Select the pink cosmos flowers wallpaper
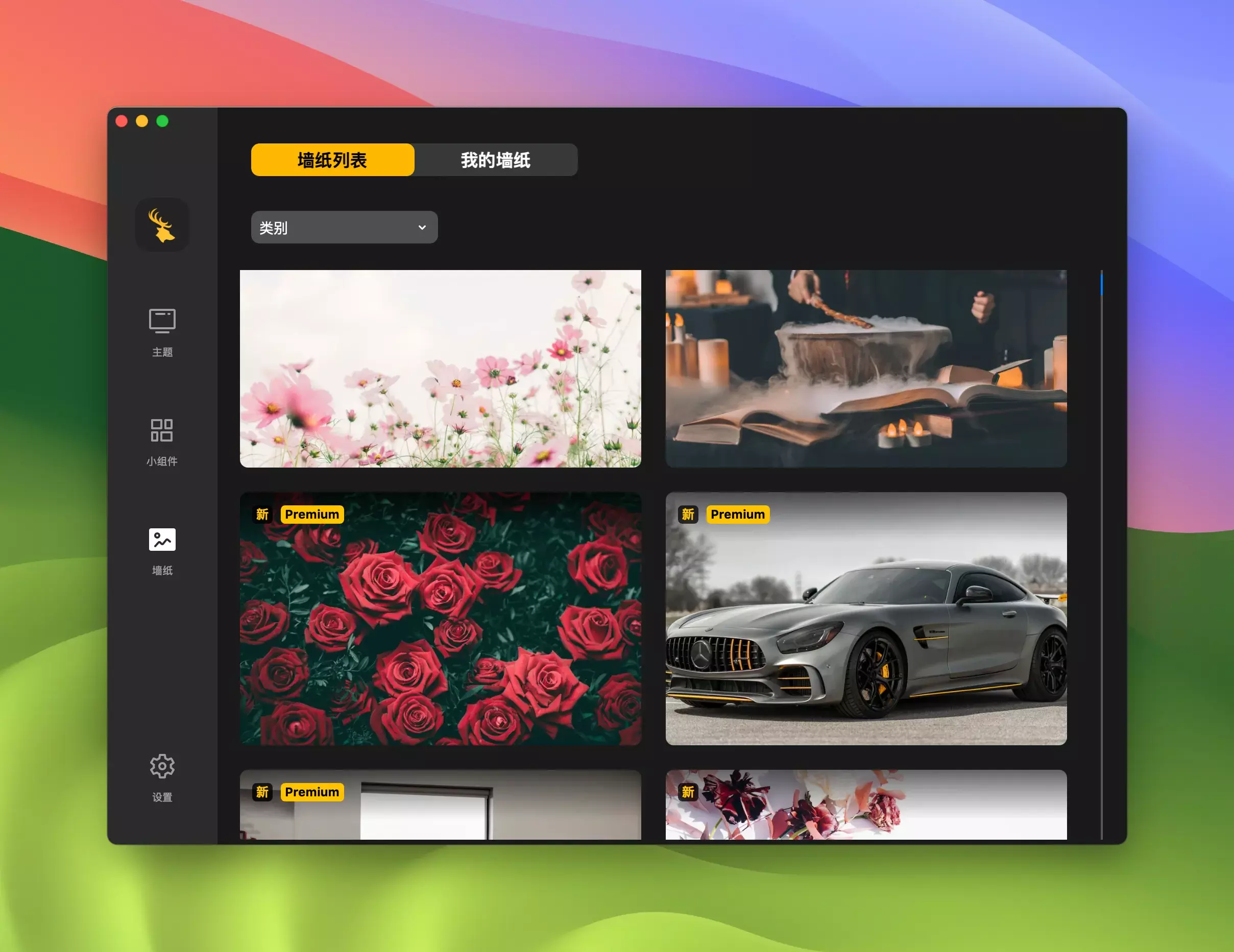 (440, 369)
